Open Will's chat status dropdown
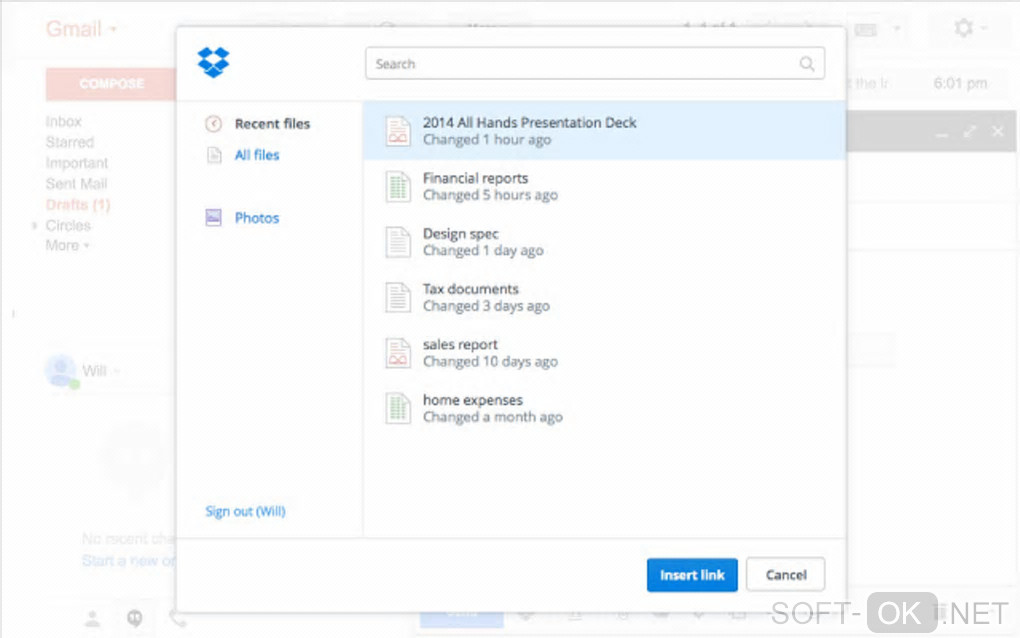The height and width of the screenshot is (638, 1020). click(116, 371)
